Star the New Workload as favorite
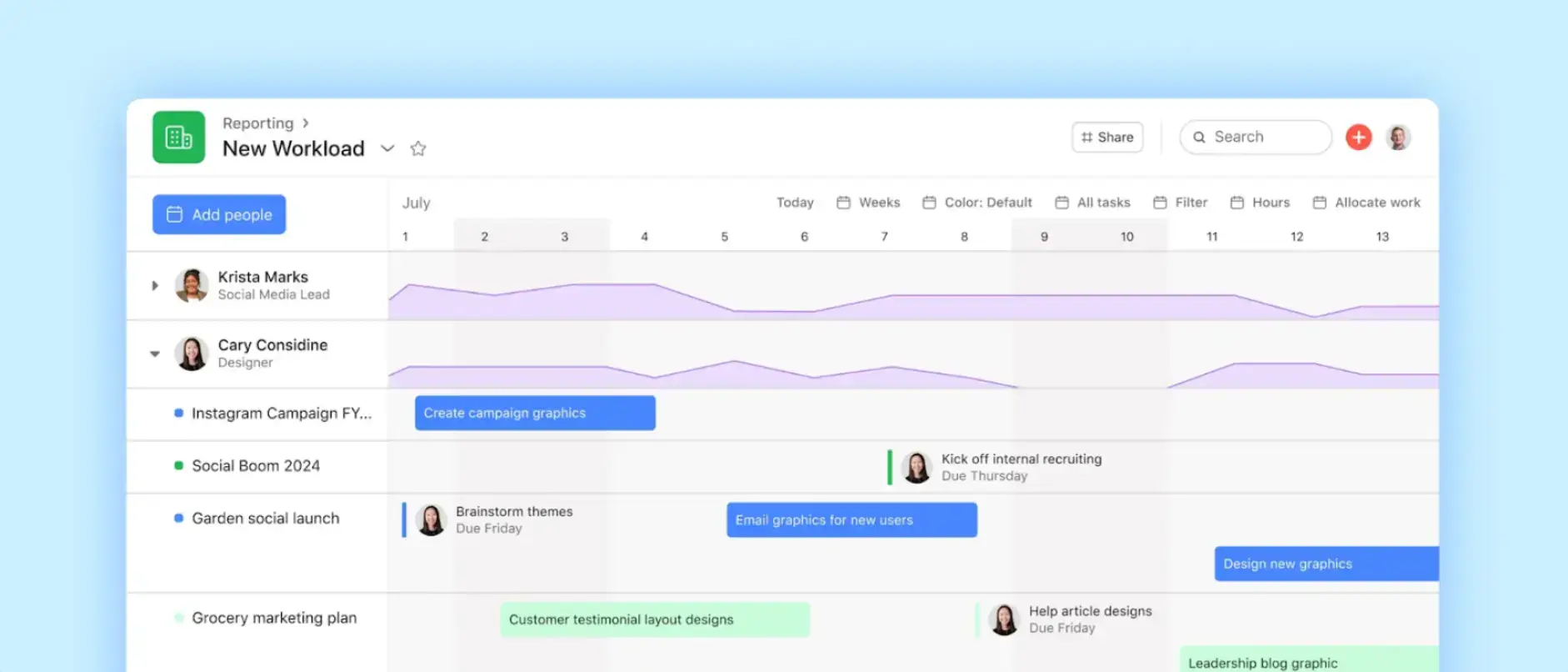The height and width of the screenshot is (672, 1568). (x=418, y=148)
